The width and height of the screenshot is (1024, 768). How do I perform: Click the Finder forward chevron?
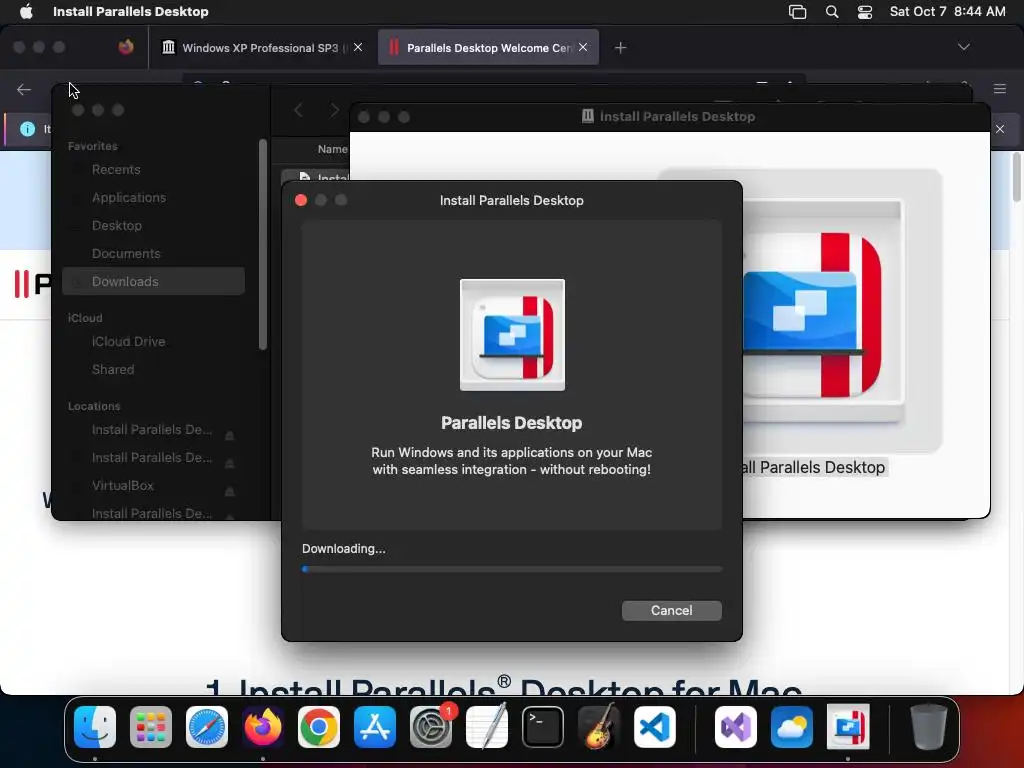point(334,110)
